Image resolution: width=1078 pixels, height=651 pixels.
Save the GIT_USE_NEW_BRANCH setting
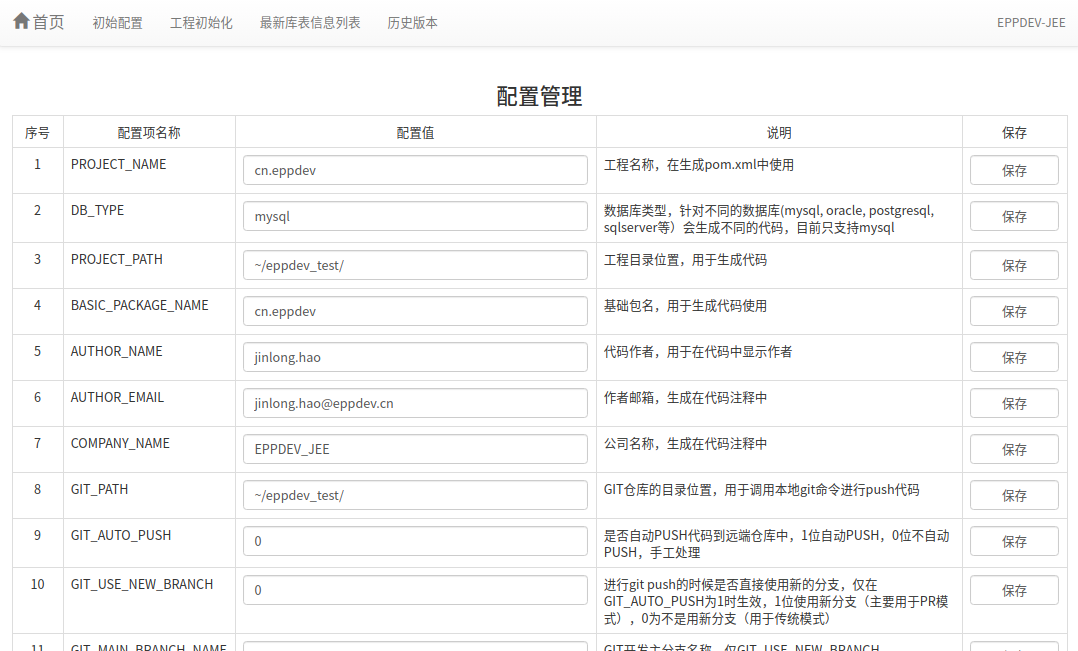pyautogui.click(x=1013, y=591)
